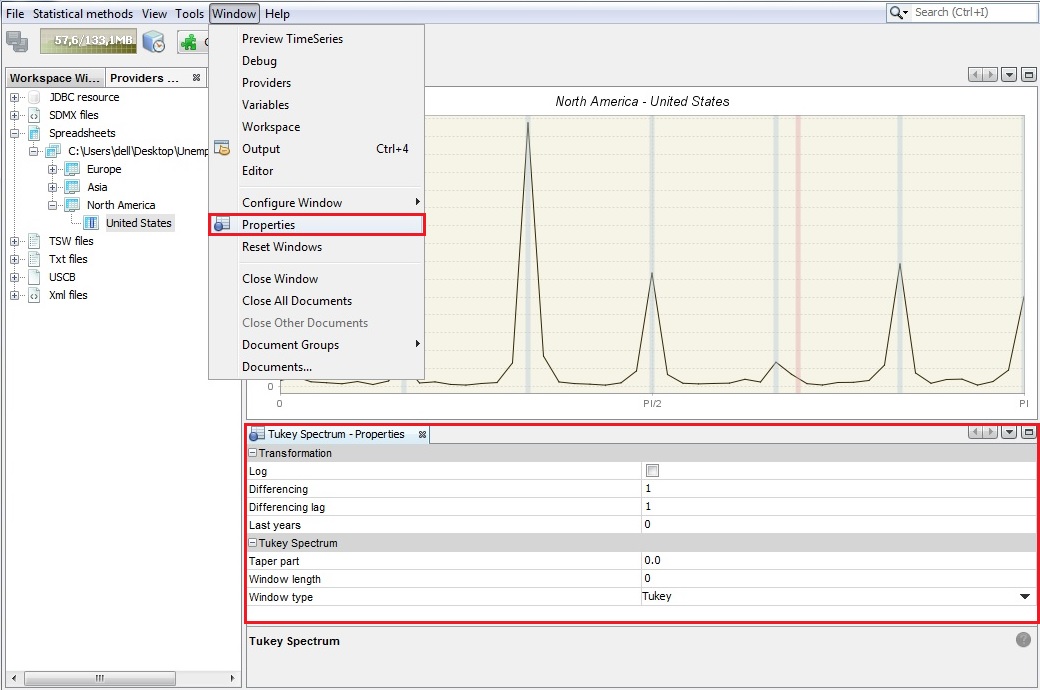Click the database clock icon in toolbar

pyautogui.click(x=154, y=41)
